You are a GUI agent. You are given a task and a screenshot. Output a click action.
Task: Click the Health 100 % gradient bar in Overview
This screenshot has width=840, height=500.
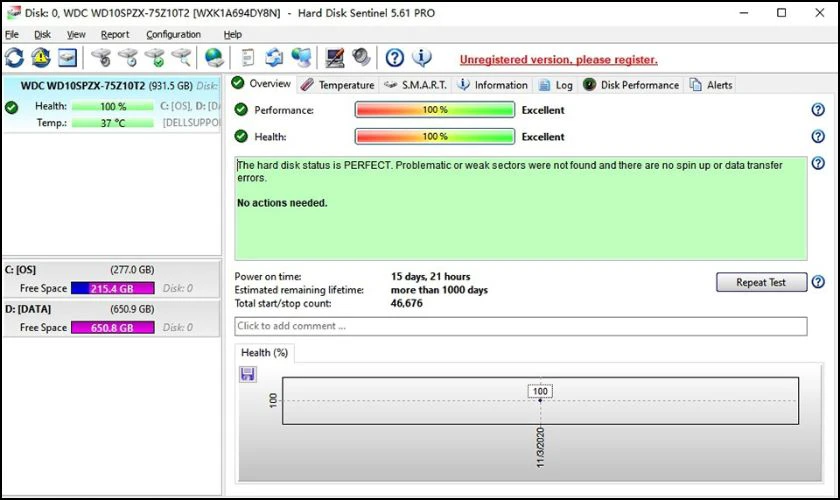click(x=434, y=136)
